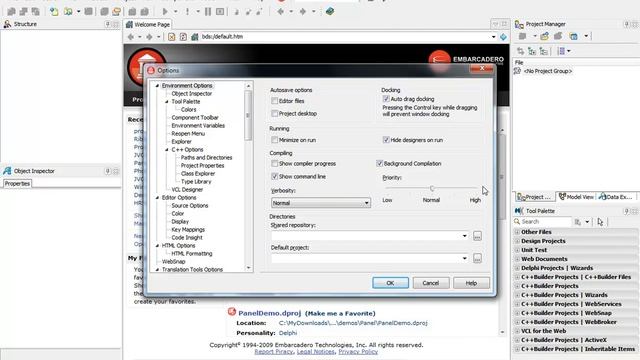Viewport: 640px width, 360px height.
Task: Click the Home icon beside bds:/default.htm address
Action: 195,37
